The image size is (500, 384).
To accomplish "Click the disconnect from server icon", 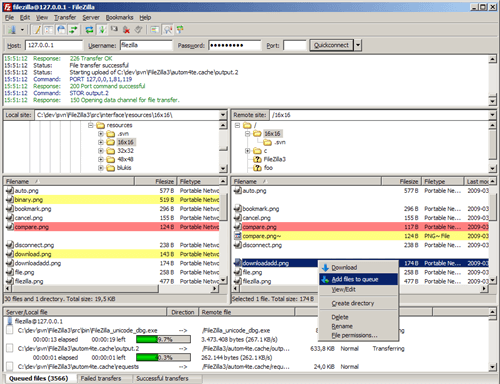I will (126, 30).
